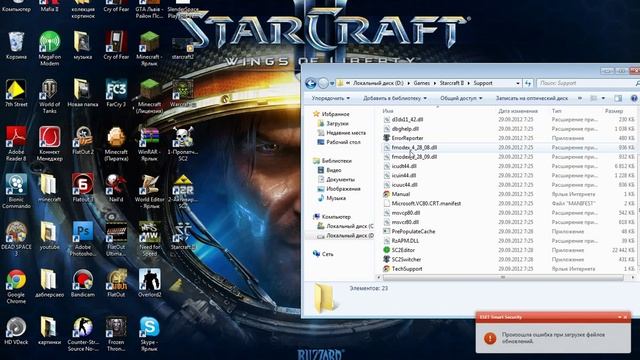The width and height of the screenshot is (640, 360).
Task: Open Need for Speed shortcut
Action: click(x=149, y=239)
